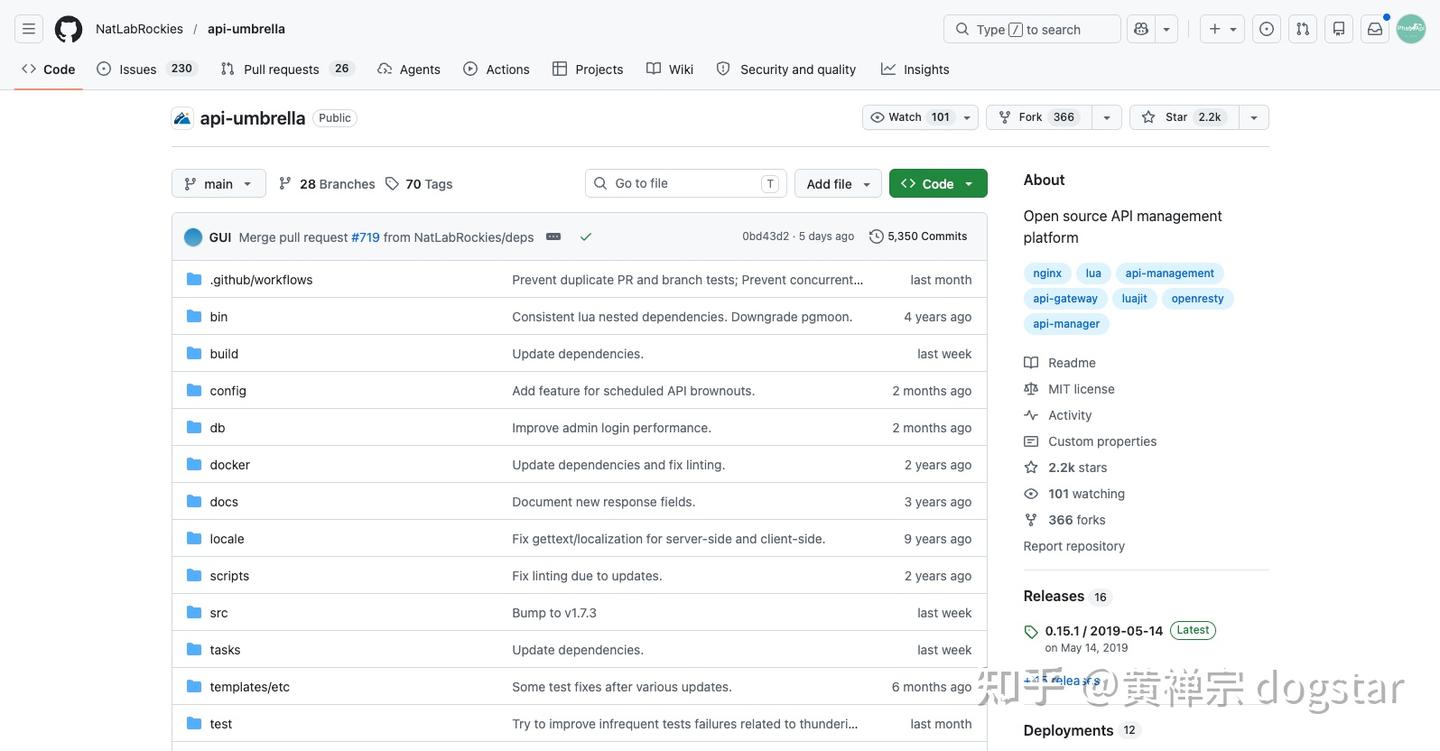The width and height of the screenshot is (1440, 751).
Task: Open the user avatar menu
Action: point(1411,29)
